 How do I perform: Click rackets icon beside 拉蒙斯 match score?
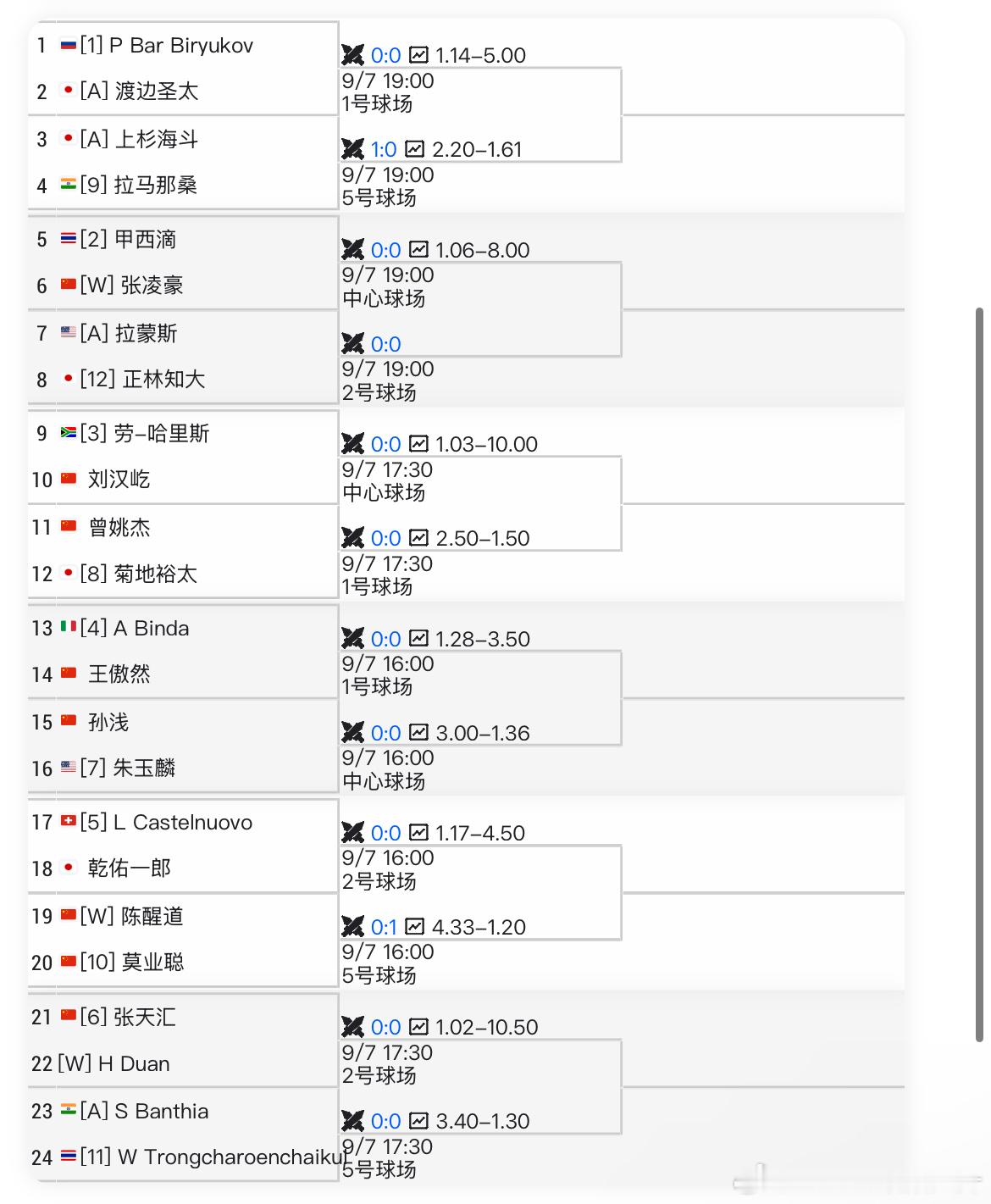click(352, 344)
